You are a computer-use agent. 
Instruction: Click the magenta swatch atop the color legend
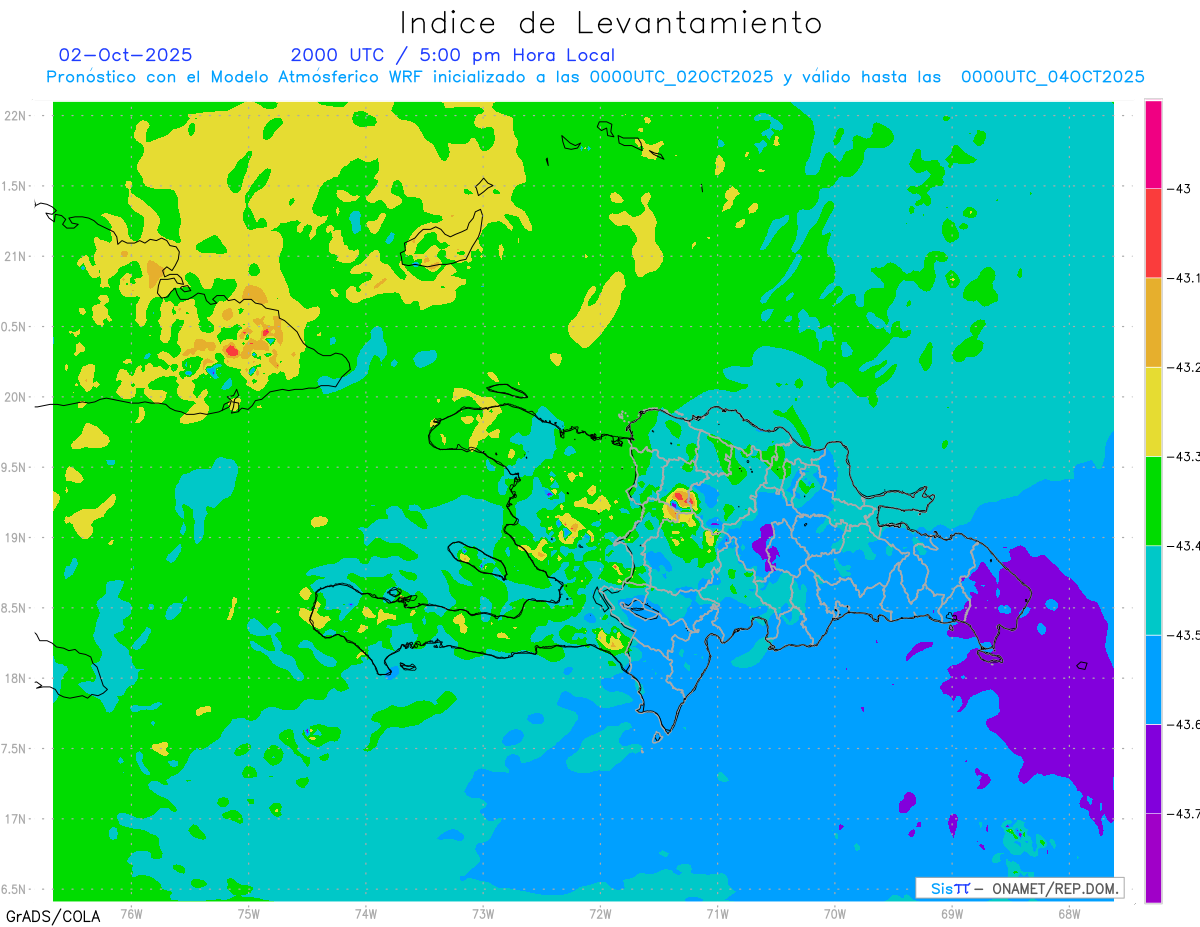point(1153,144)
